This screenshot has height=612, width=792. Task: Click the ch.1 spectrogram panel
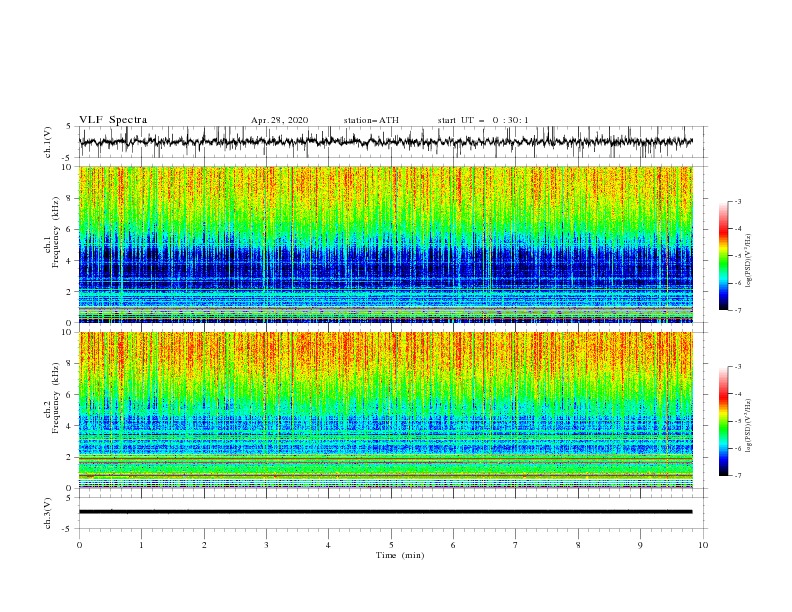tap(386, 244)
